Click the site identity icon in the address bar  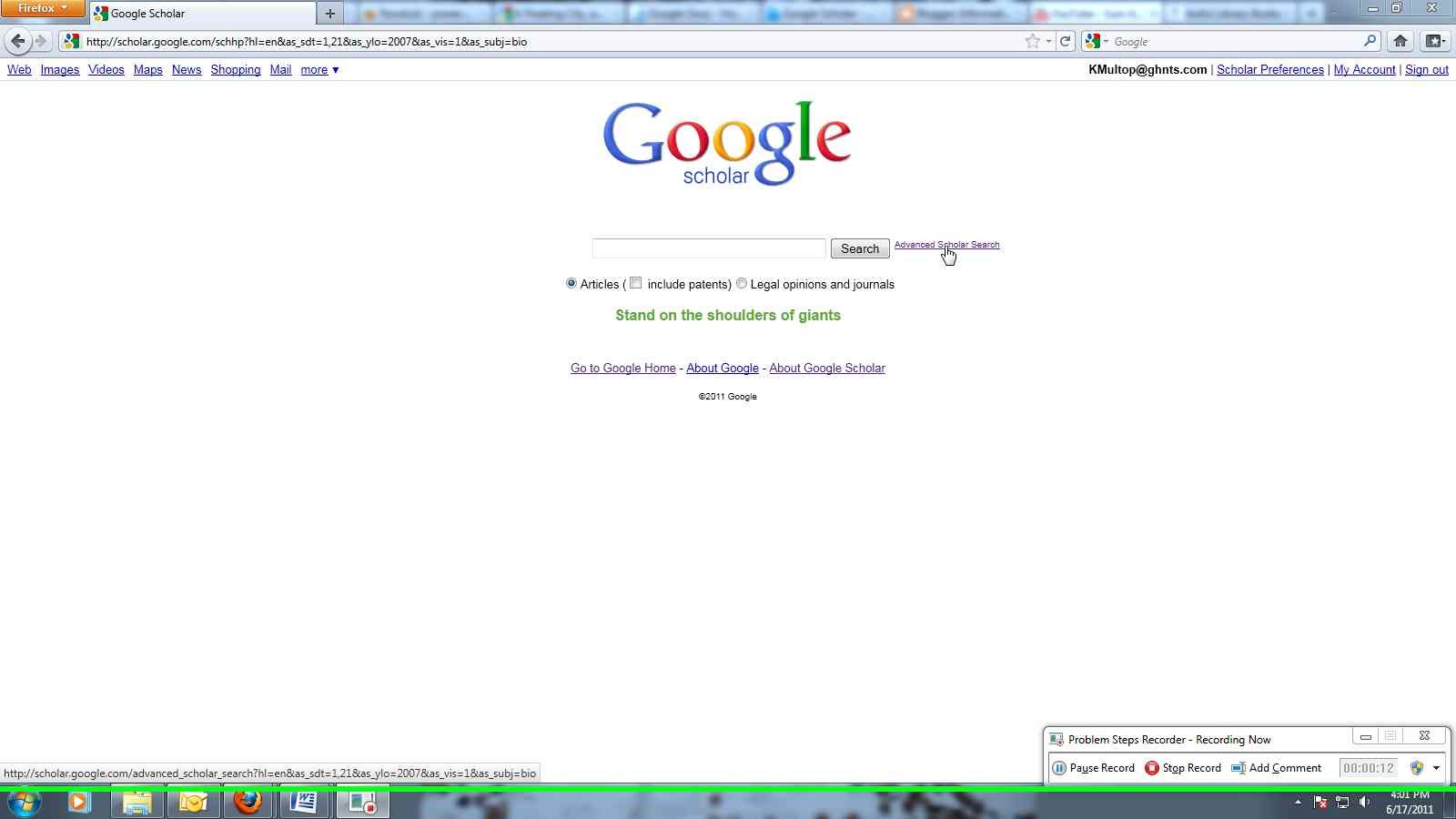coord(71,41)
